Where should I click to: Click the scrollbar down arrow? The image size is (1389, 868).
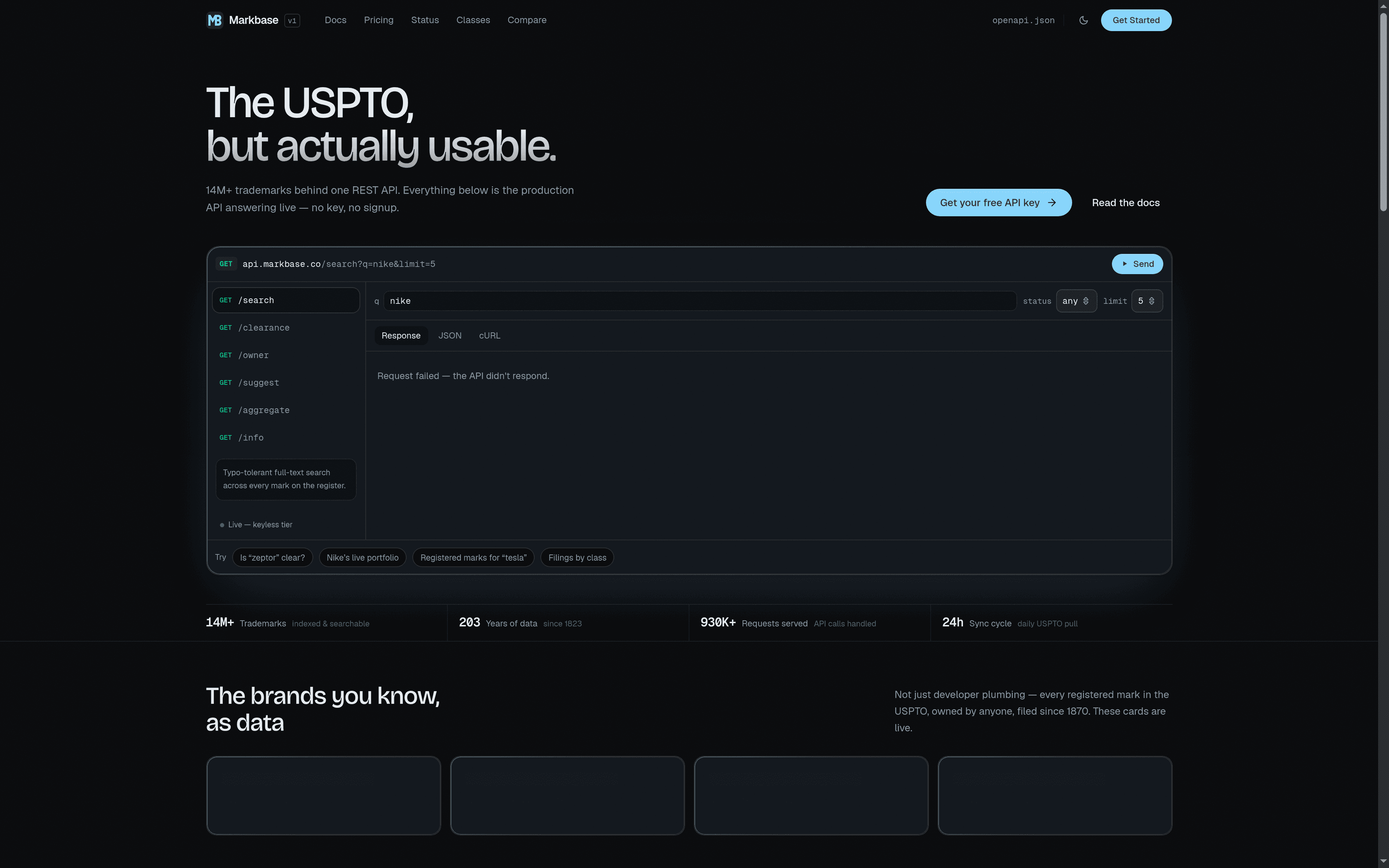(1383, 861)
